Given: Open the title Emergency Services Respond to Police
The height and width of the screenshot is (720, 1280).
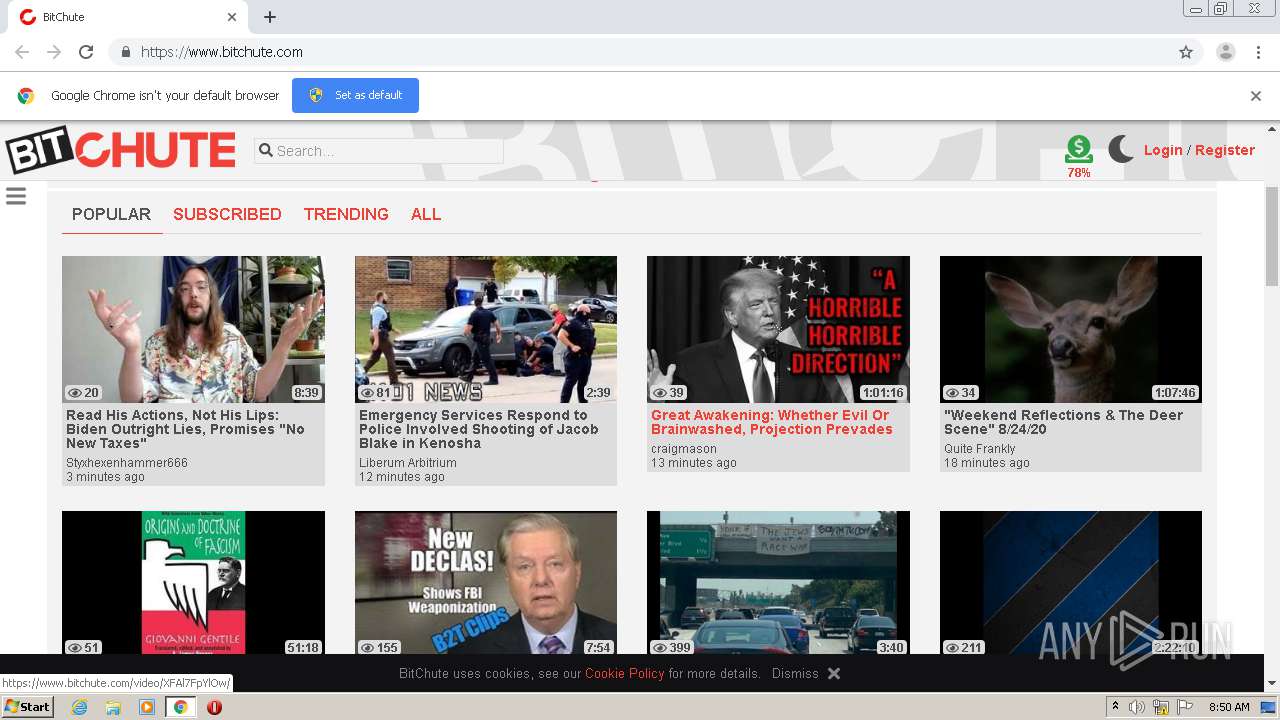Looking at the screenshot, I should 478,429.
